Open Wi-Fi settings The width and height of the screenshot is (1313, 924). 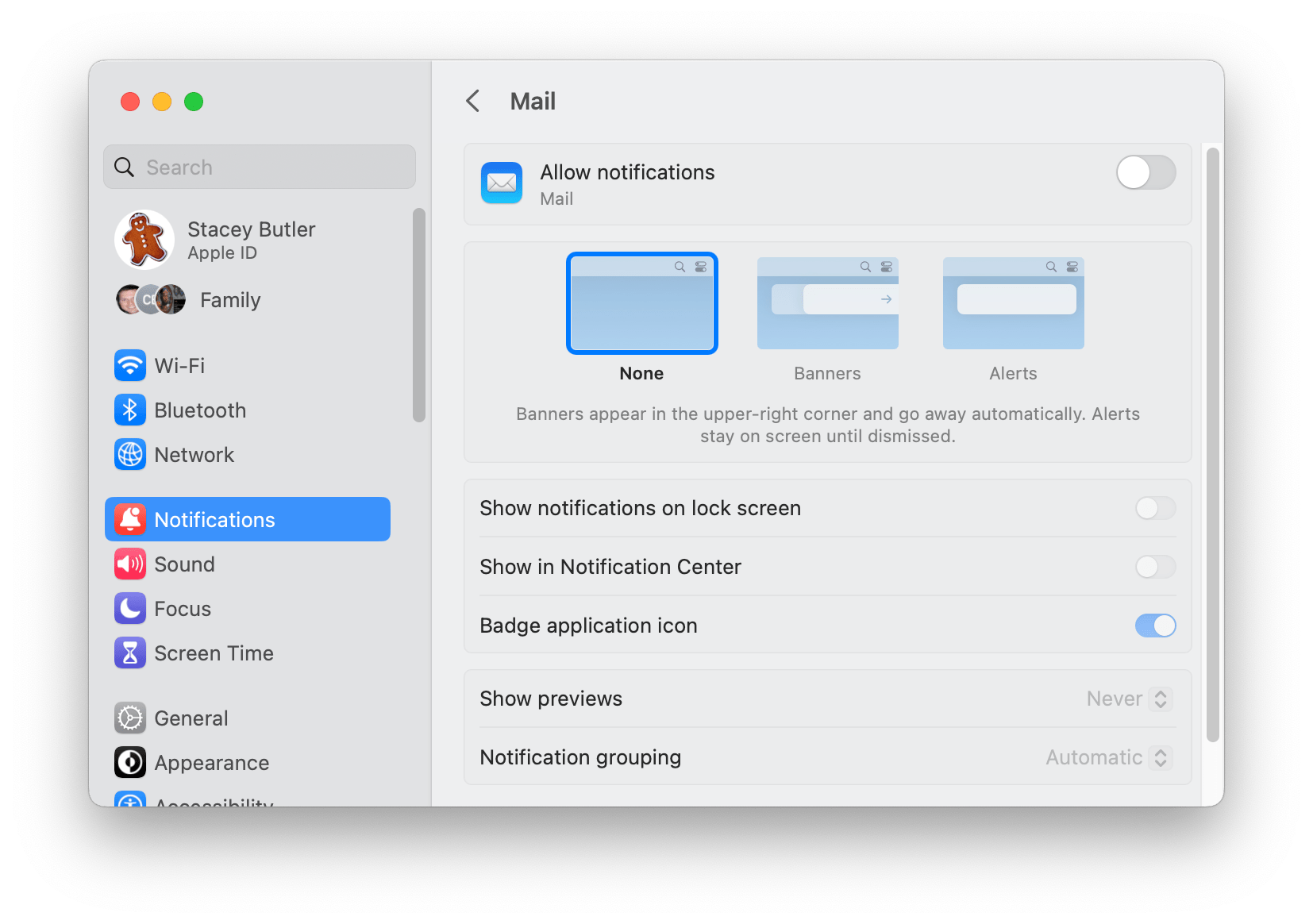click(248, 365)
